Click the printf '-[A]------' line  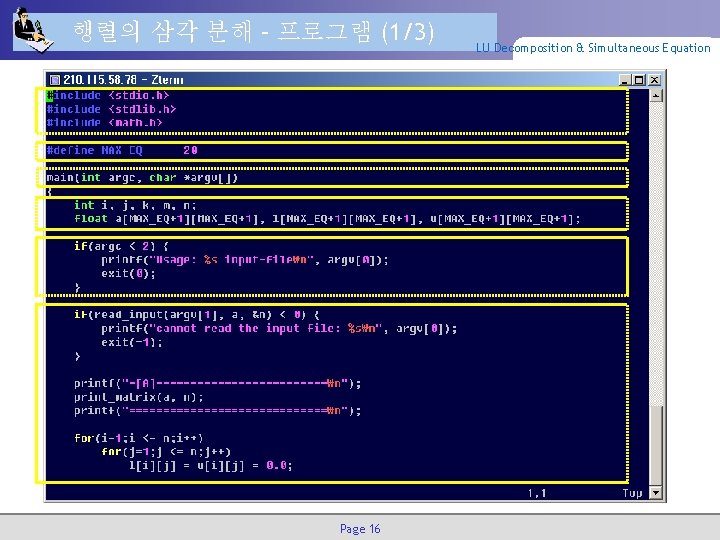pyautogui.click(x=218, y=383)
